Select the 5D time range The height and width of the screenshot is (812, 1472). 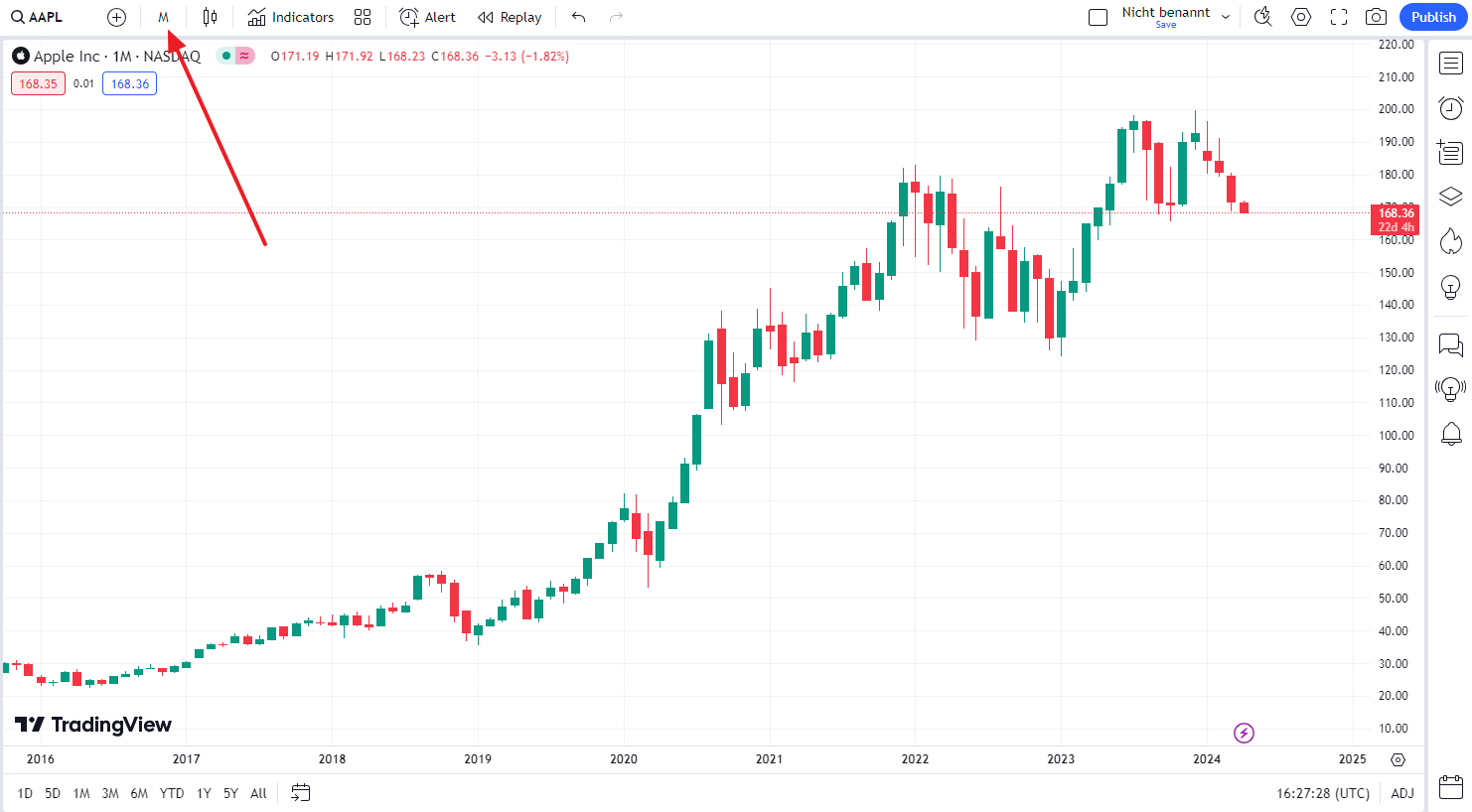53,793
